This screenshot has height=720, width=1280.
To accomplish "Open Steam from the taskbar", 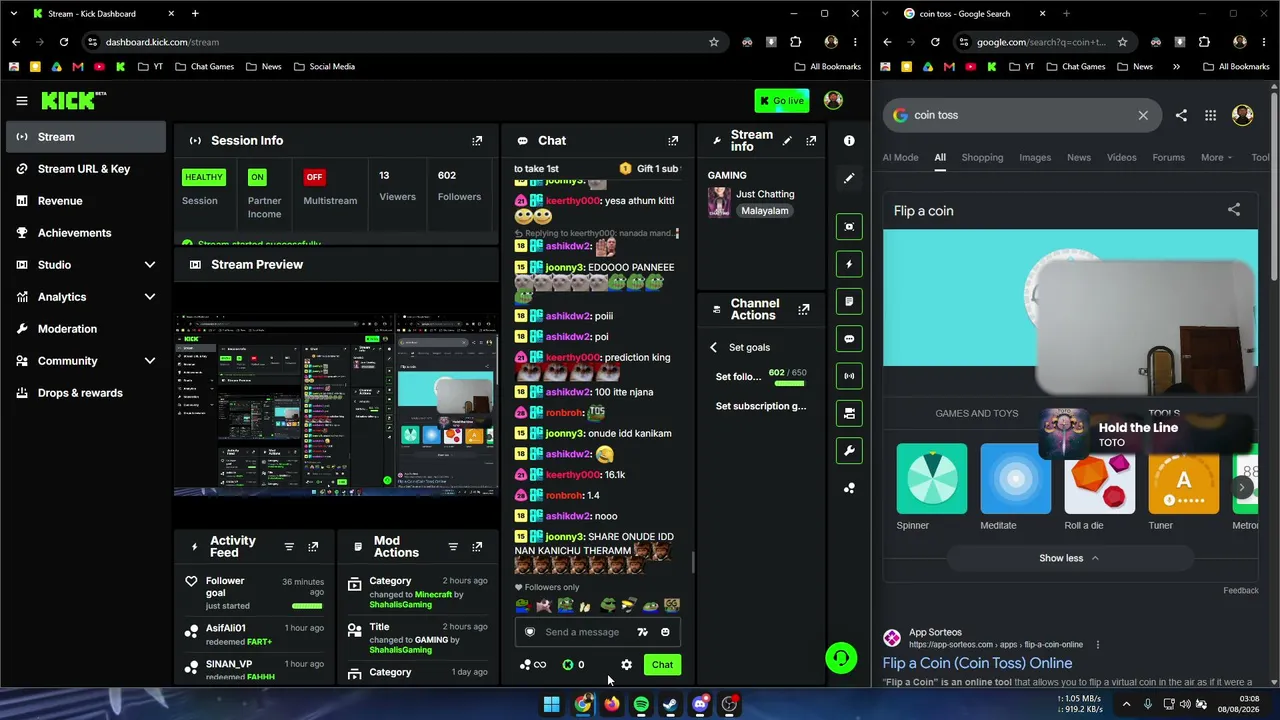I will [x=670, y=704].
